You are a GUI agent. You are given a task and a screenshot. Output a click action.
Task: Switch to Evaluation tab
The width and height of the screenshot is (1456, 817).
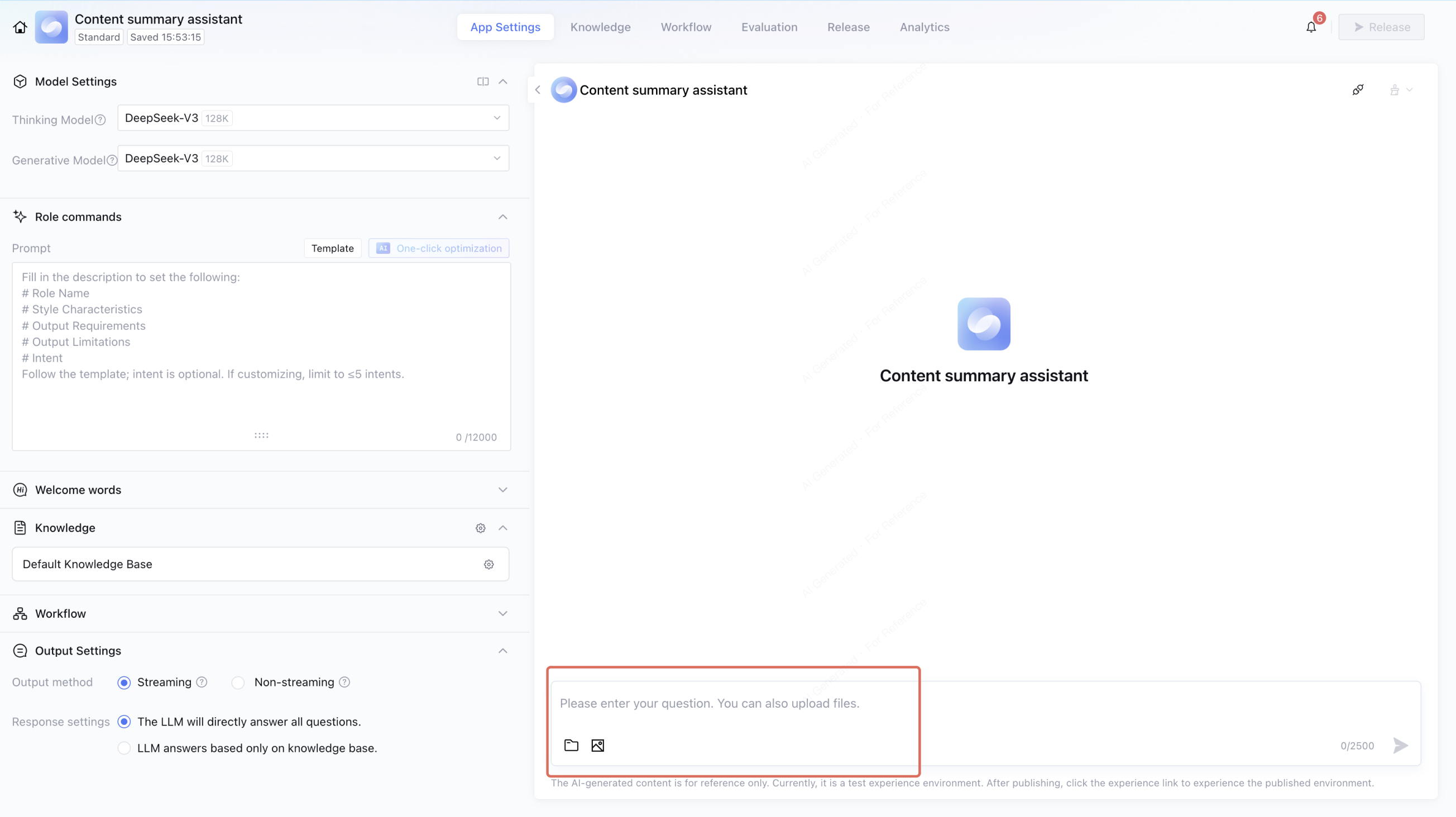(769, 27)
